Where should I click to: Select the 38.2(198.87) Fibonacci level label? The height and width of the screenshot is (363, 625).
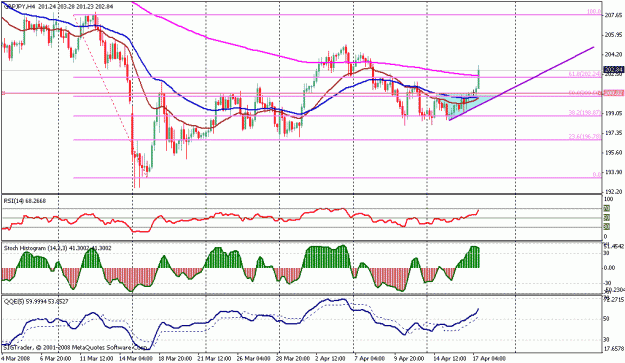[x=585, y=113]
